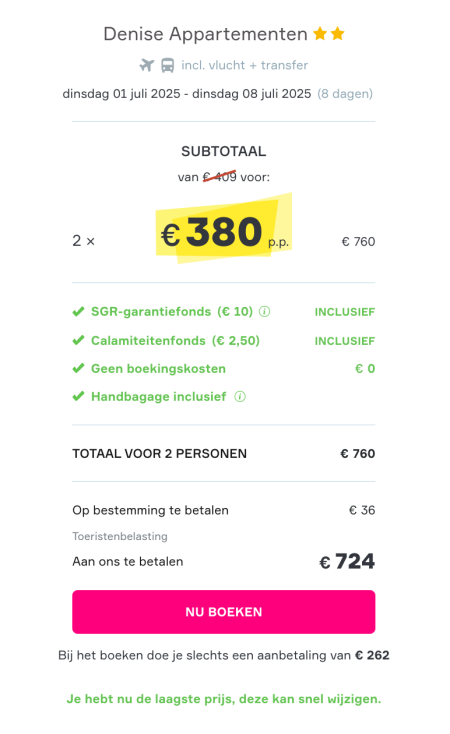This screenshot has width=450, height=734.
Task: Click the checkmark beside Geen boekingskosten
Action: point(78,368)
